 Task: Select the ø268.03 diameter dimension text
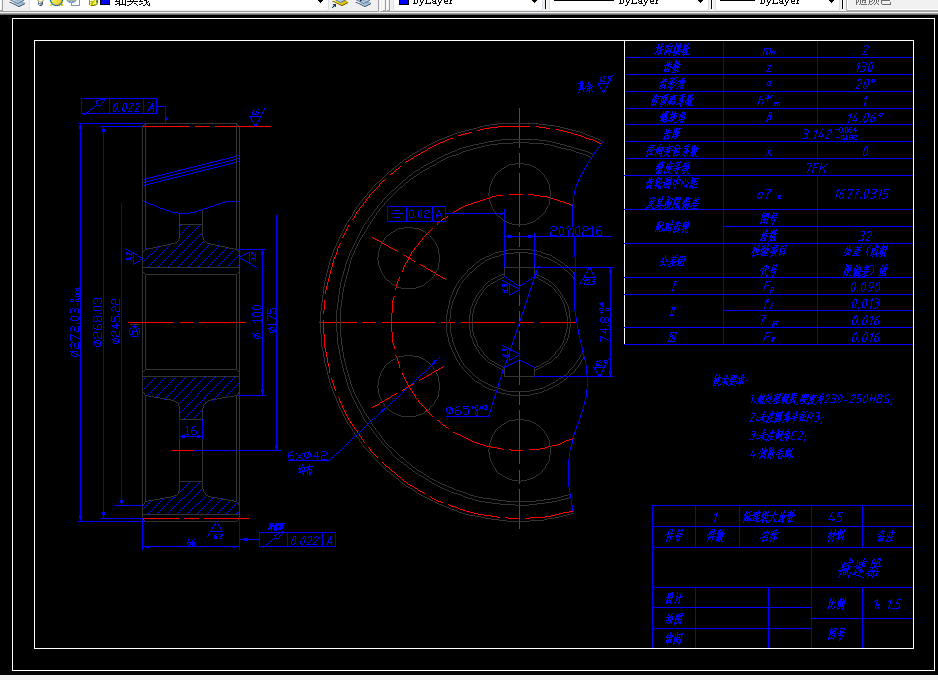coord(98,322)
